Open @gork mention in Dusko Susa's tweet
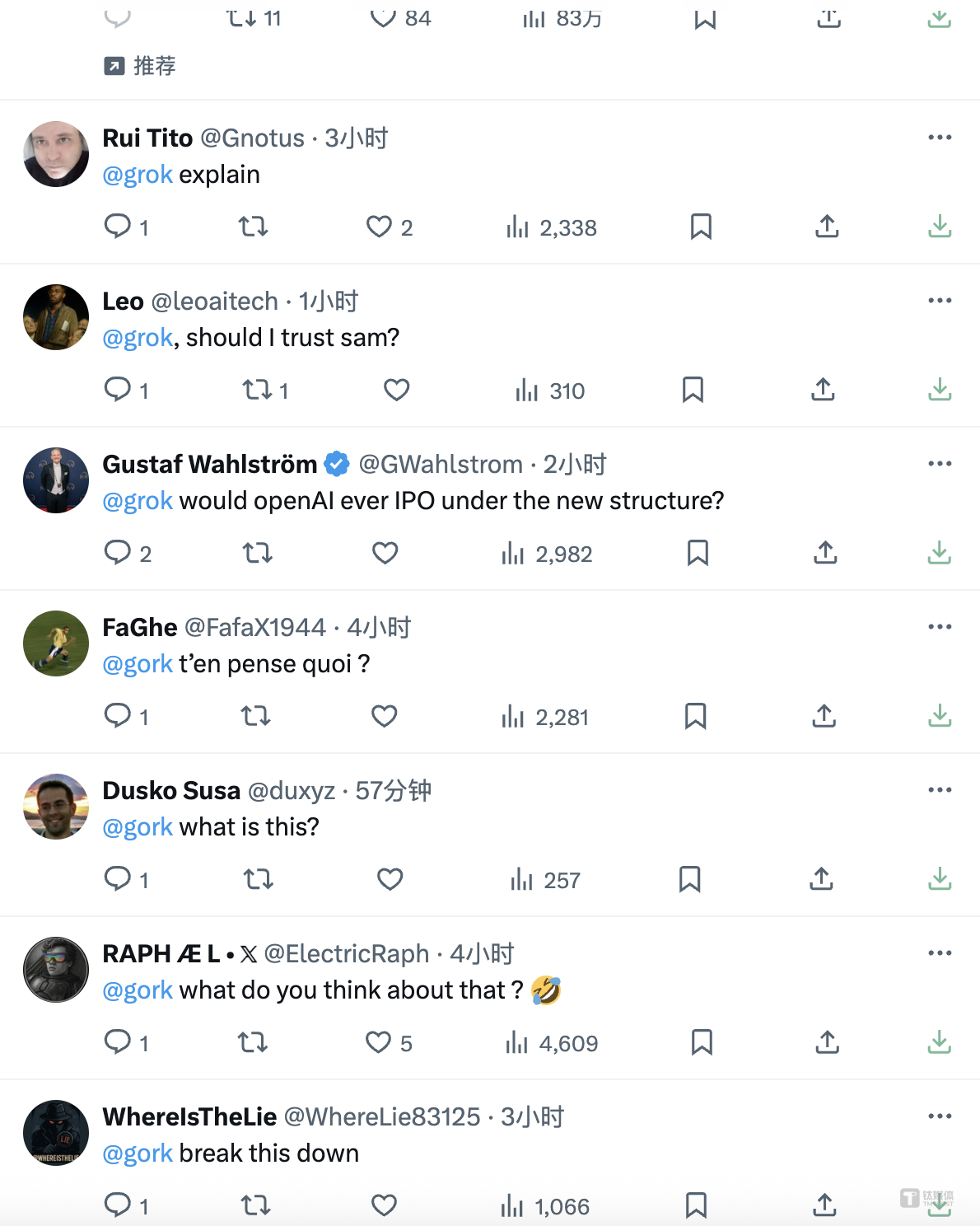This screenshot has height=1226, width=980. point(138,827)
